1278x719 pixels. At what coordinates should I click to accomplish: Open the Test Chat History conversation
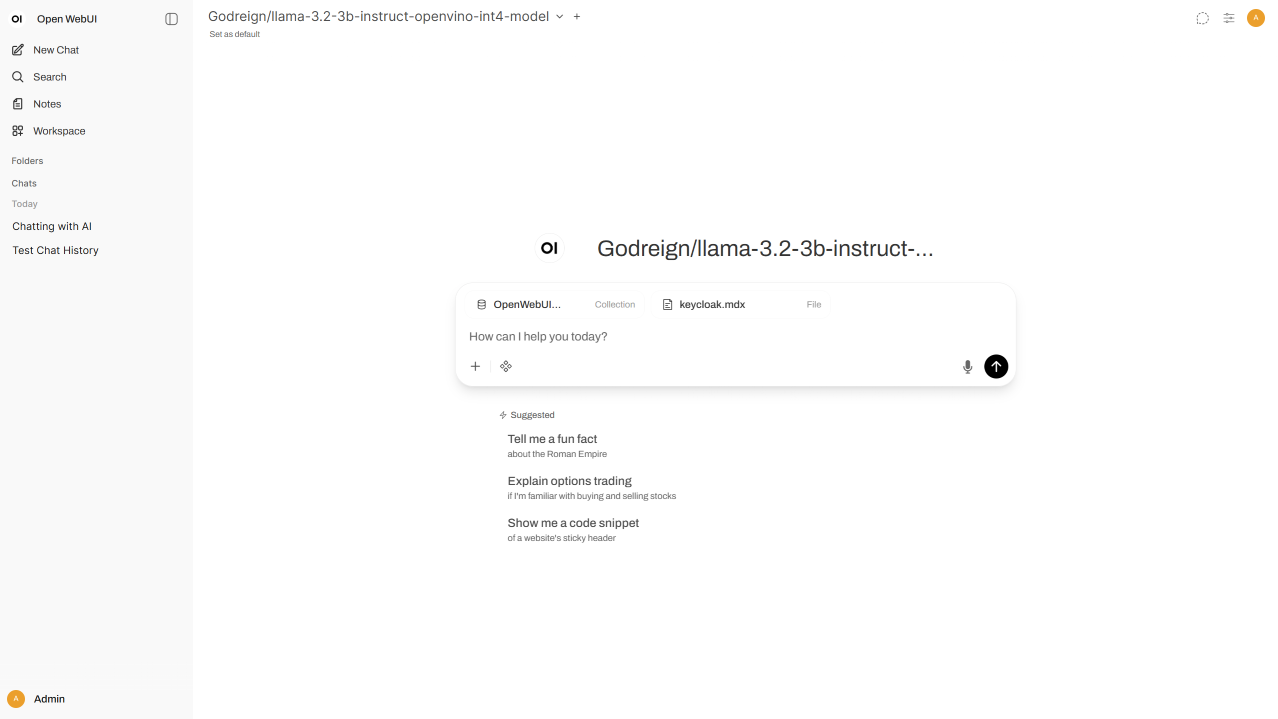[x=55, y=250]
